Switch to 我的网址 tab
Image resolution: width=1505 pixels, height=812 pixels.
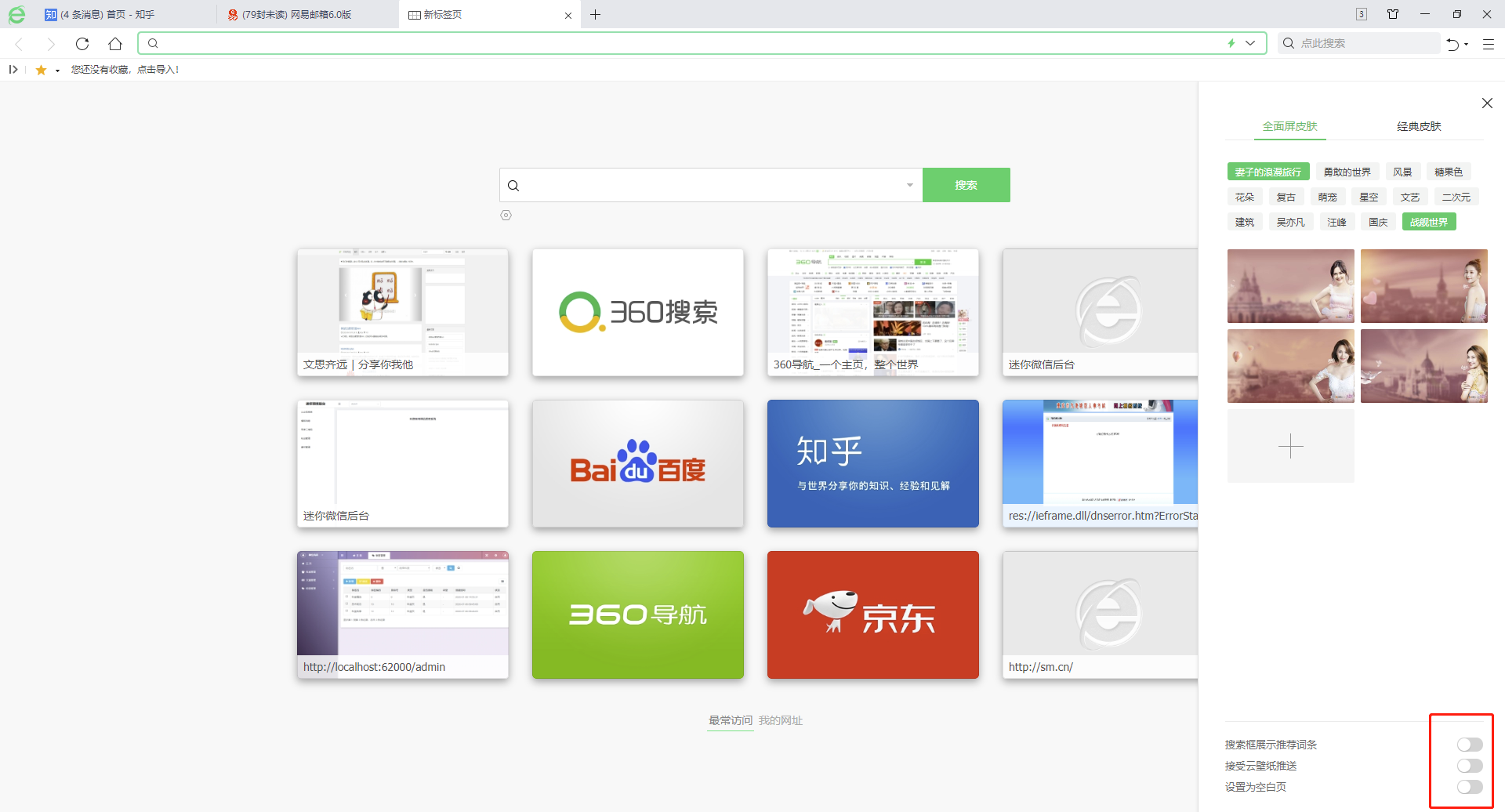[781, 720]
